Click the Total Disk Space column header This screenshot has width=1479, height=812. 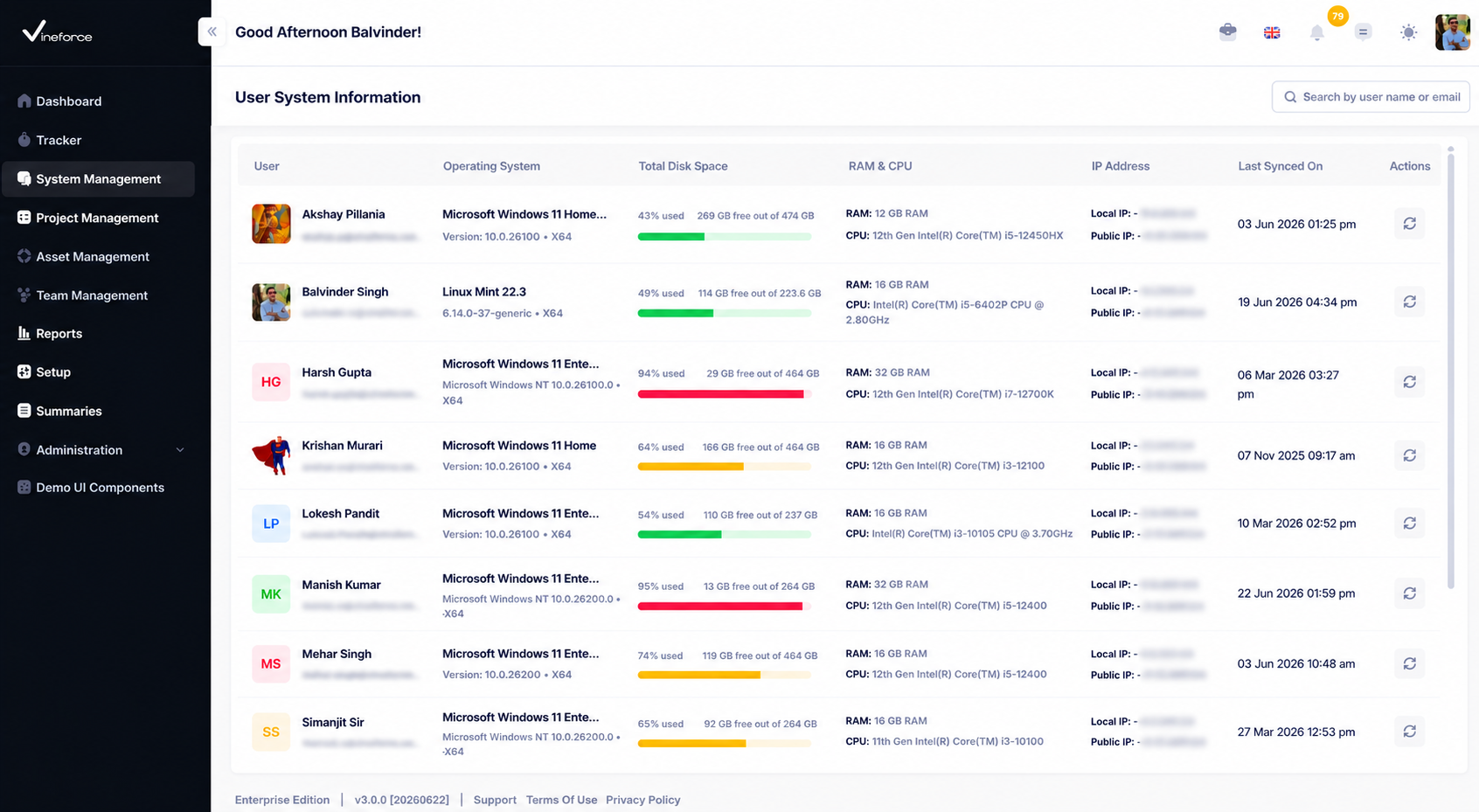683,166
